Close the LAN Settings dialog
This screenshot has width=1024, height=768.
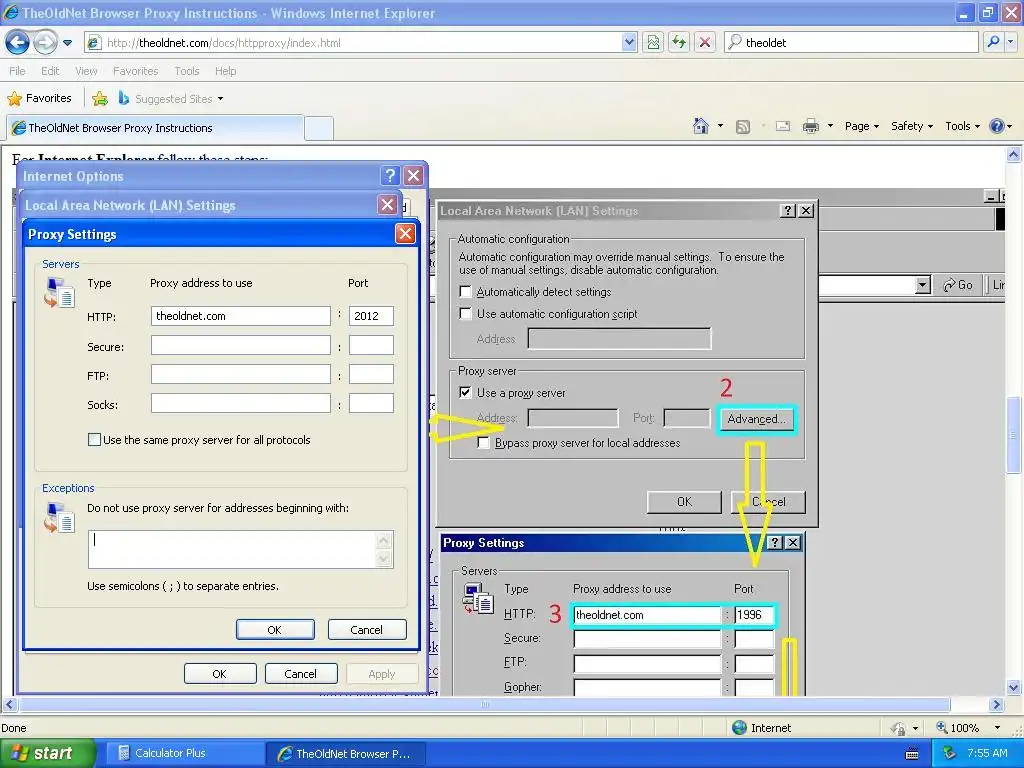pos(387,205)
